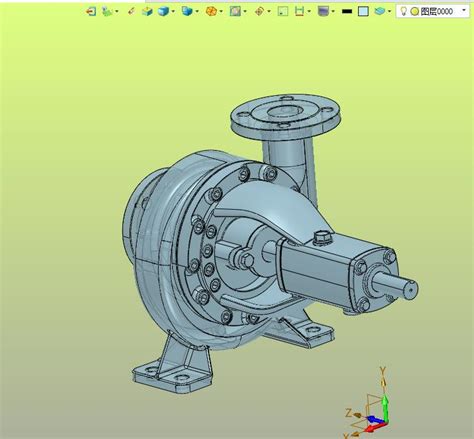474x439 pixels.
Task: Click the green-topped block icon
Action: 147,11
